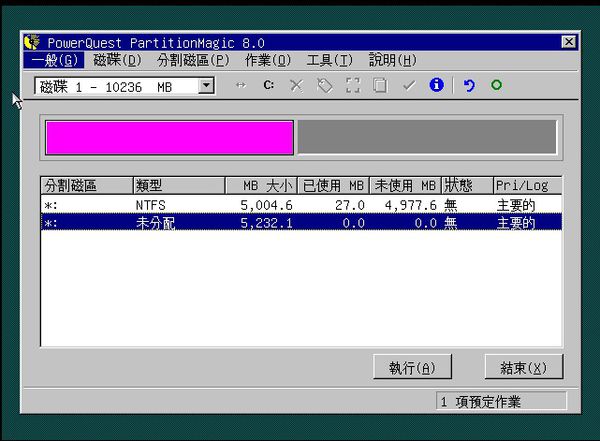The height and width of the screenshot is (441, 600).
Task: Select the 未分配 unallocated row
Action: pyautogui.click(x=301, y=223)
